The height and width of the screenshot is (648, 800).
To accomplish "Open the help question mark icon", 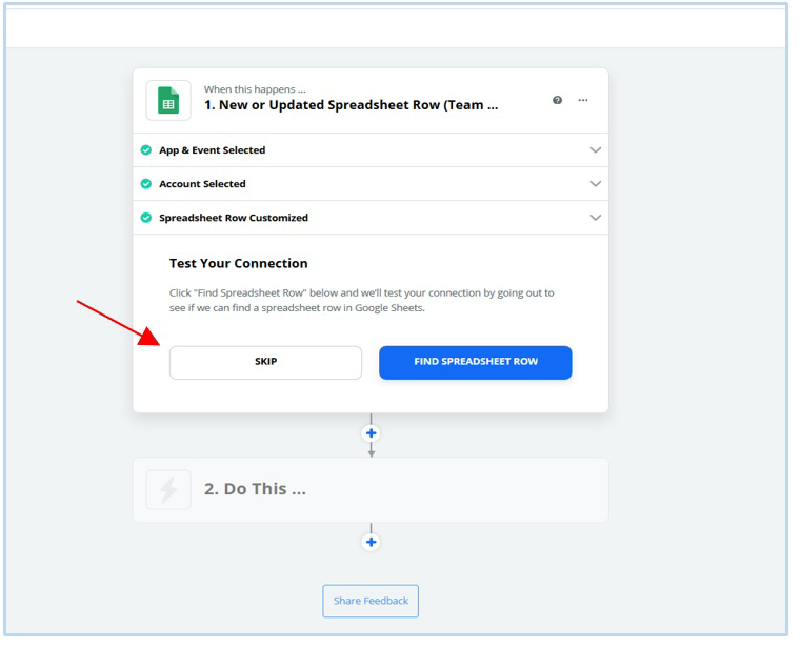I will click(x=557, y=100).
